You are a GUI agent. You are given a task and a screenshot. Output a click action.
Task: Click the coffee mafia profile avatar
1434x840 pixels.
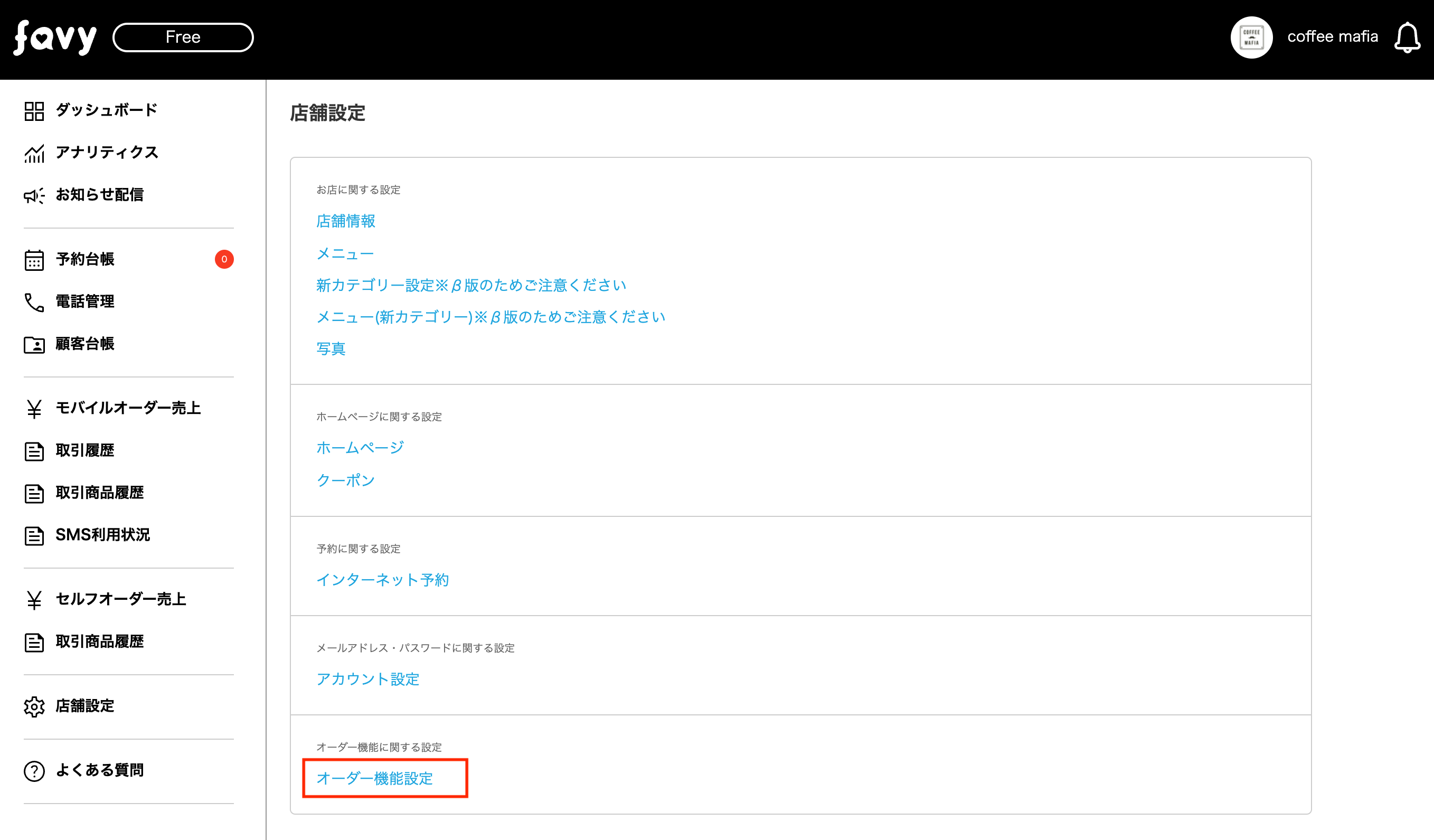[1251, 37]
